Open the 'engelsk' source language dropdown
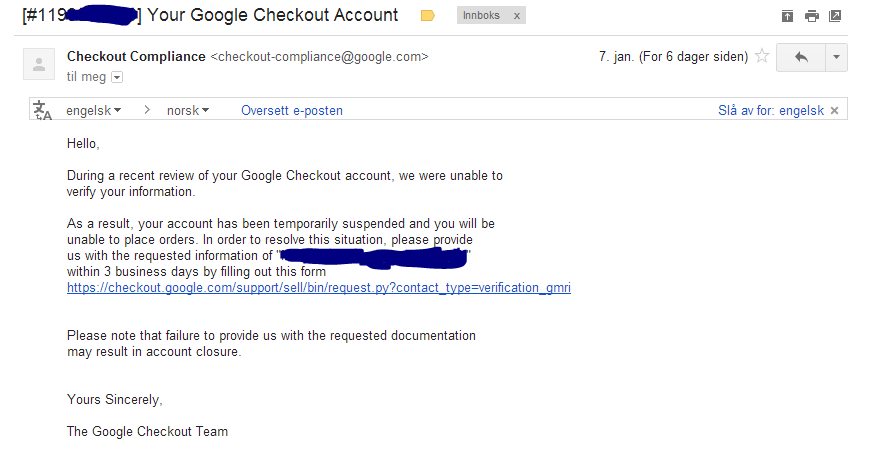This screenshot has width=871, height=463. click(x=93, y=110)
